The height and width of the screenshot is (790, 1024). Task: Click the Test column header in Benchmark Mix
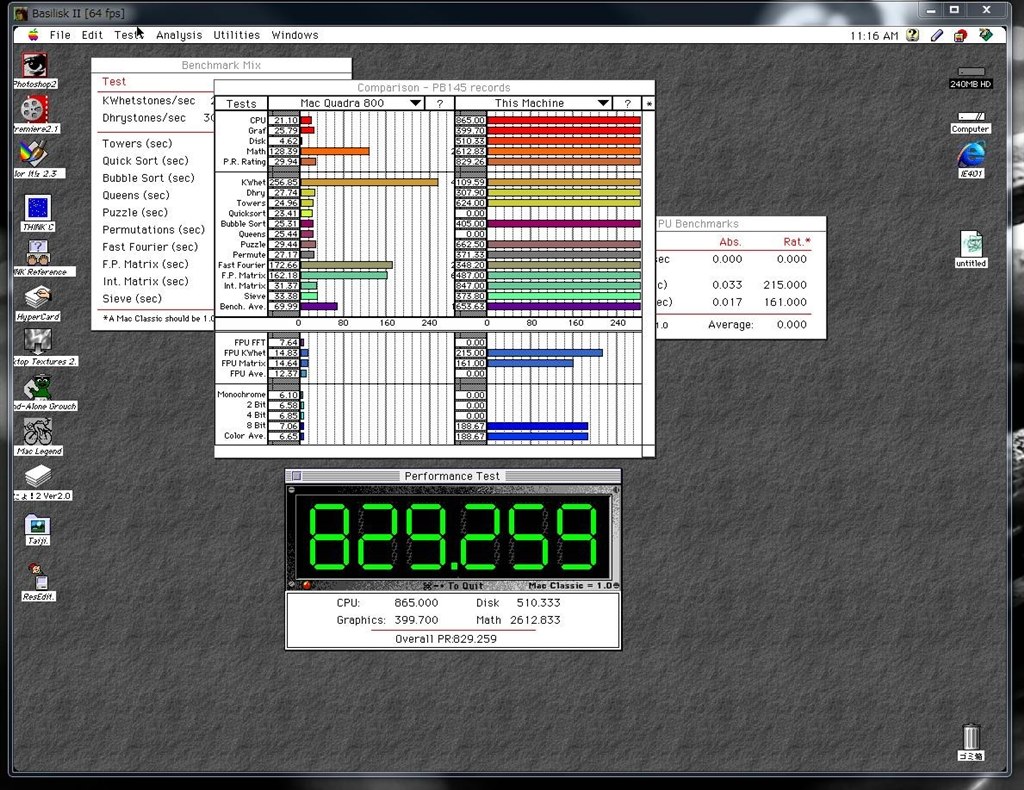pyautogui.click(x=114, y=82)
